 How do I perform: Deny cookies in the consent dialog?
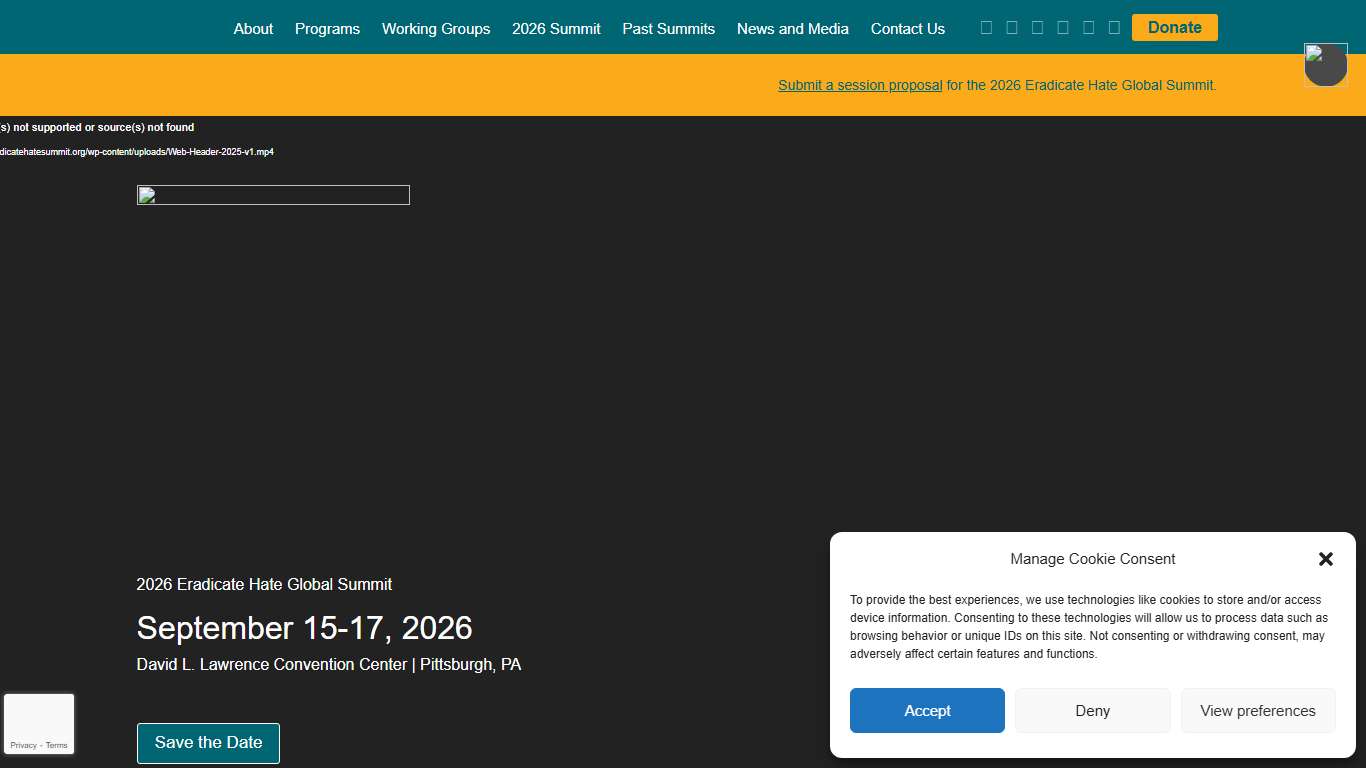click(1092, 711)
